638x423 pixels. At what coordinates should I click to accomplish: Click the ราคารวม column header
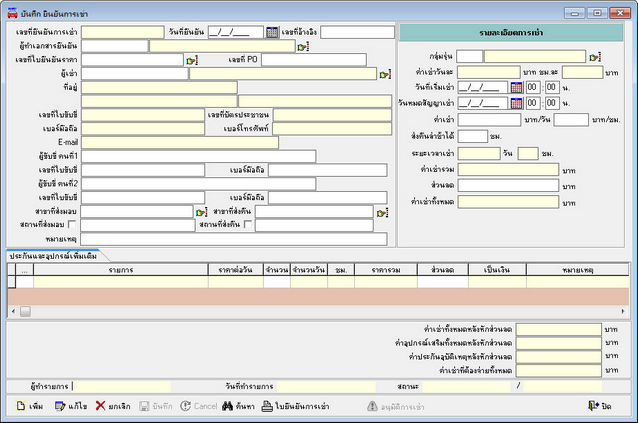tap(386, 270)
